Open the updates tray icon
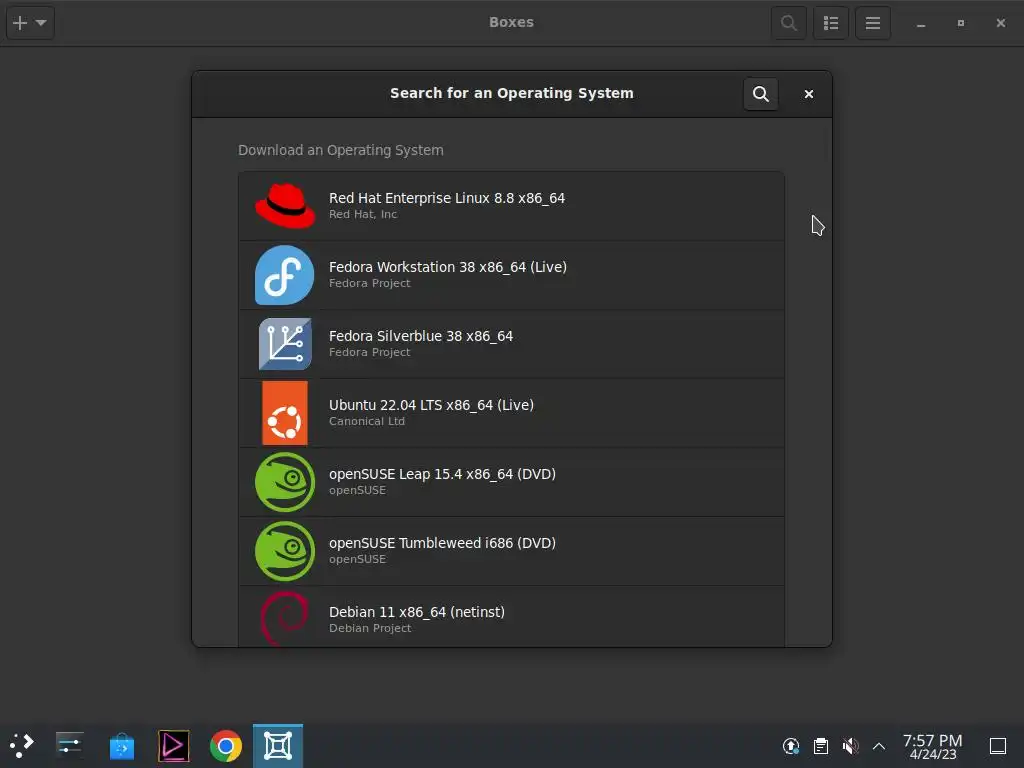 (791, 745)
